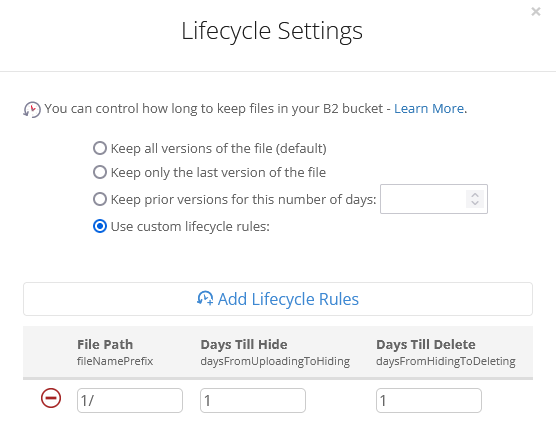Image resolution: width=556 pixels, height=425 pixels.
Task: Click the clock icon beside Add Lifecycle Rules
Action: 205,298
